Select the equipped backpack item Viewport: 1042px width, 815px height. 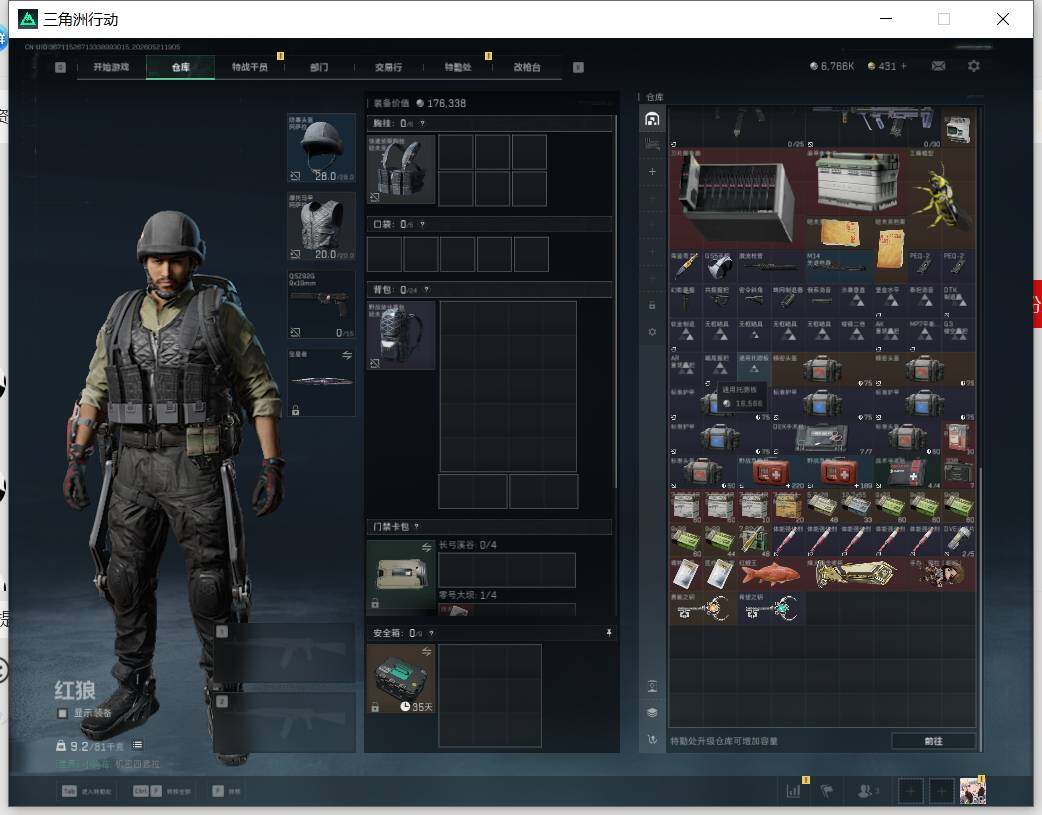pos(401,335)
